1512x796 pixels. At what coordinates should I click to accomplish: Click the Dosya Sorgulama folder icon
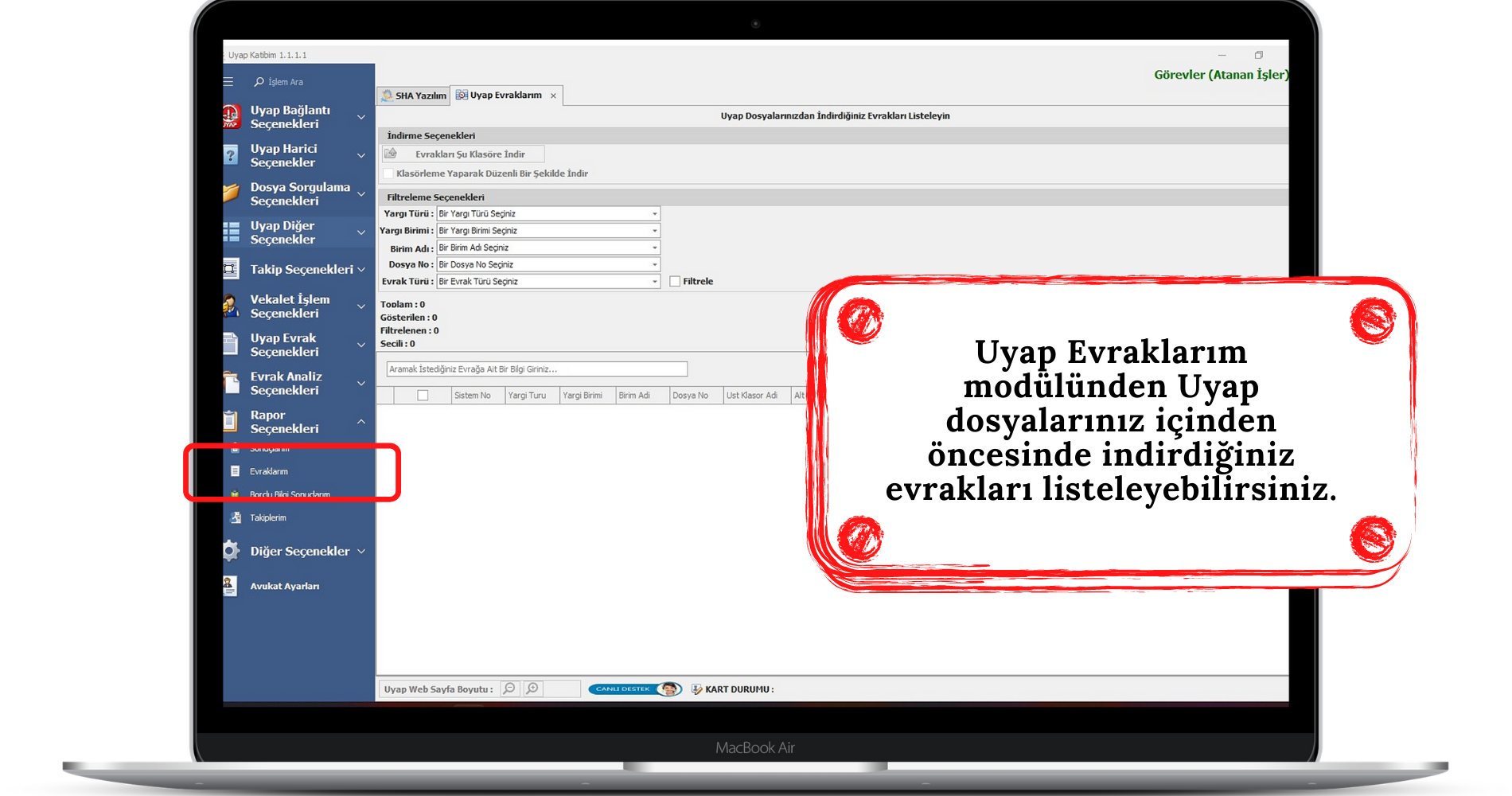pos(231,193)
